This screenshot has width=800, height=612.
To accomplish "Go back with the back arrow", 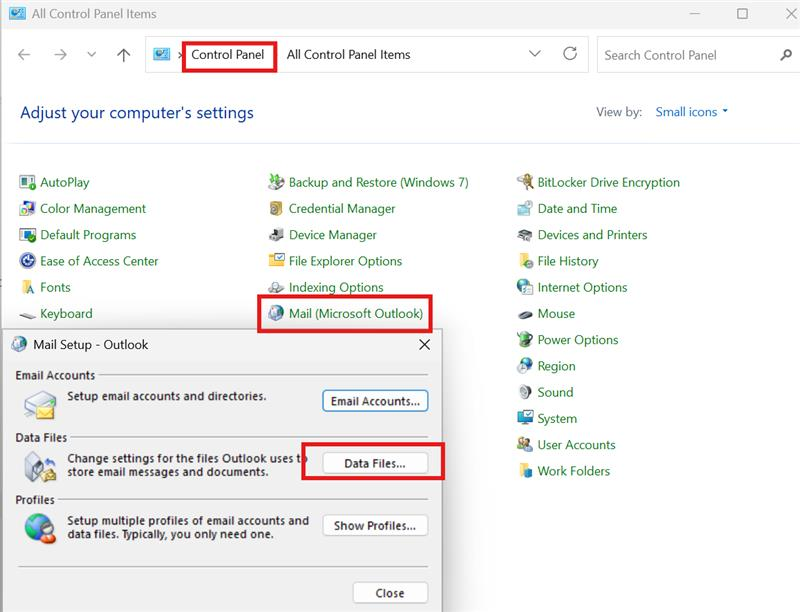I will click(24, 54).
